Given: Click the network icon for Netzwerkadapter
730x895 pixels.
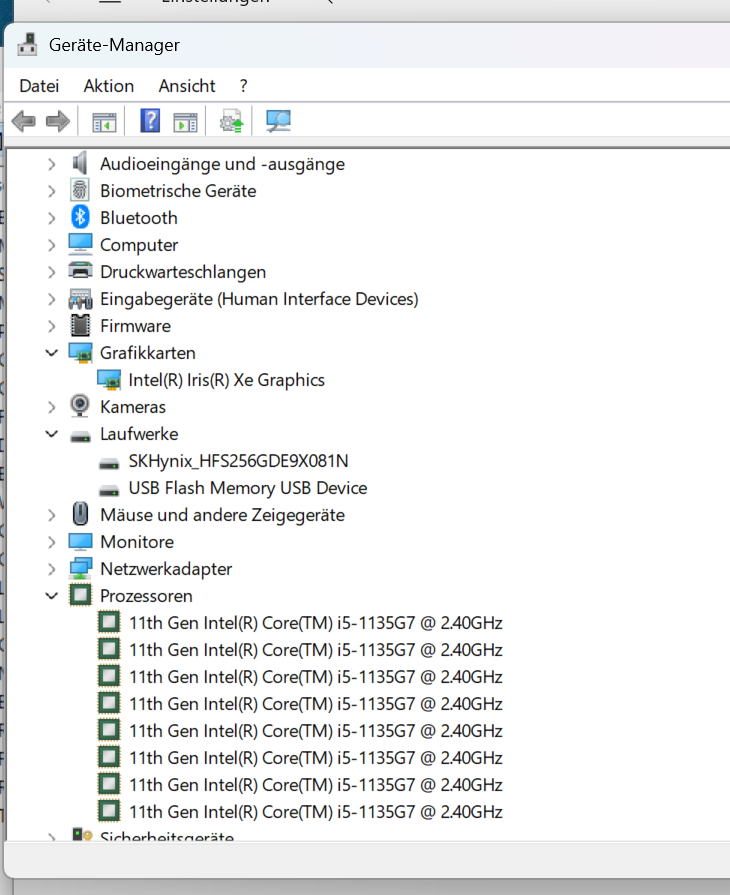Looking at the screenshot, I should point(80,569).
